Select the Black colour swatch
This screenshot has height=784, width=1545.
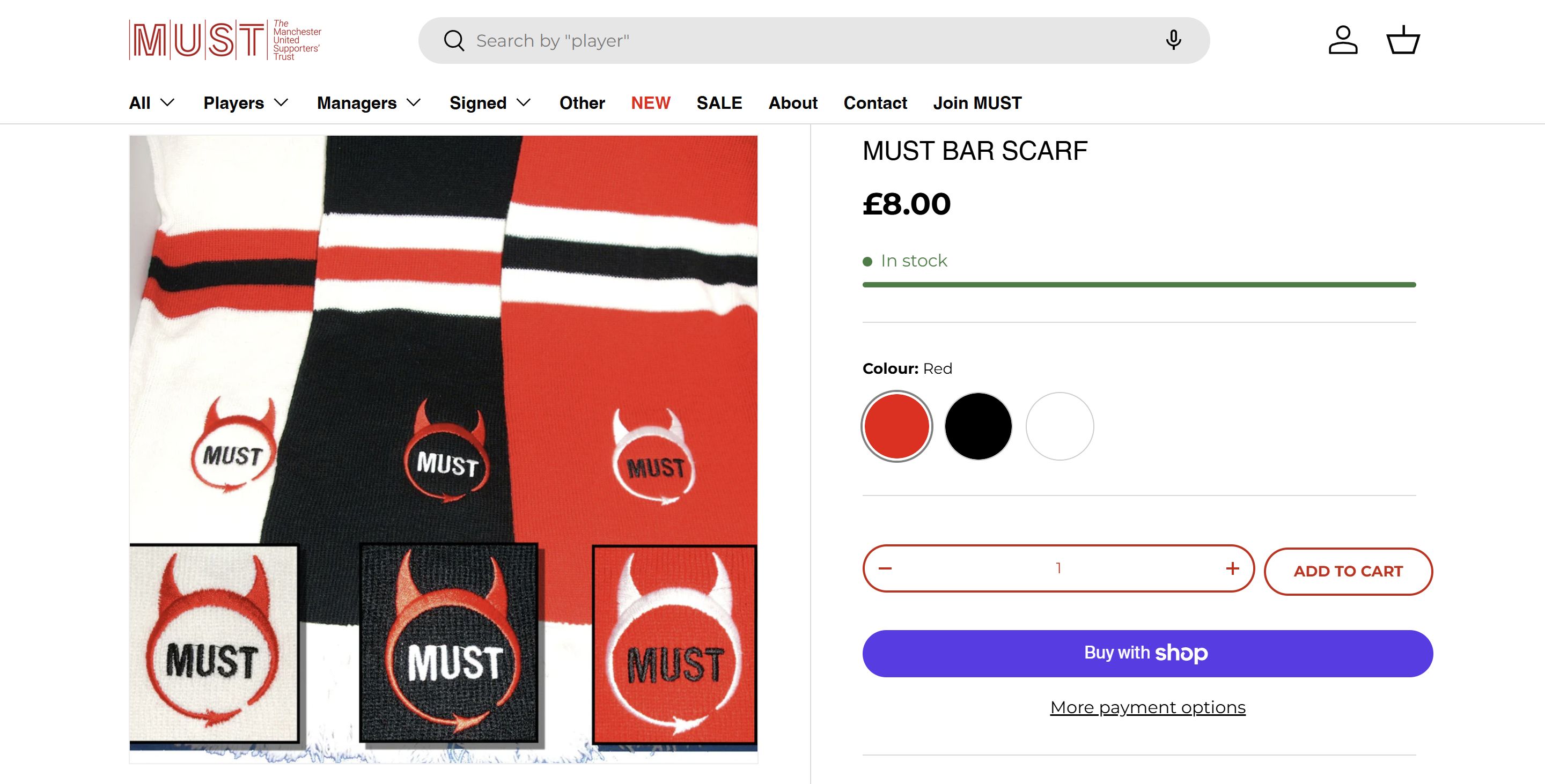pos(978,426)
